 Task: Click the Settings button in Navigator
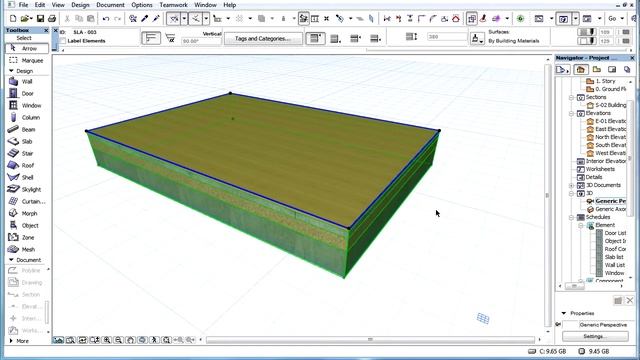pos(595,336)
